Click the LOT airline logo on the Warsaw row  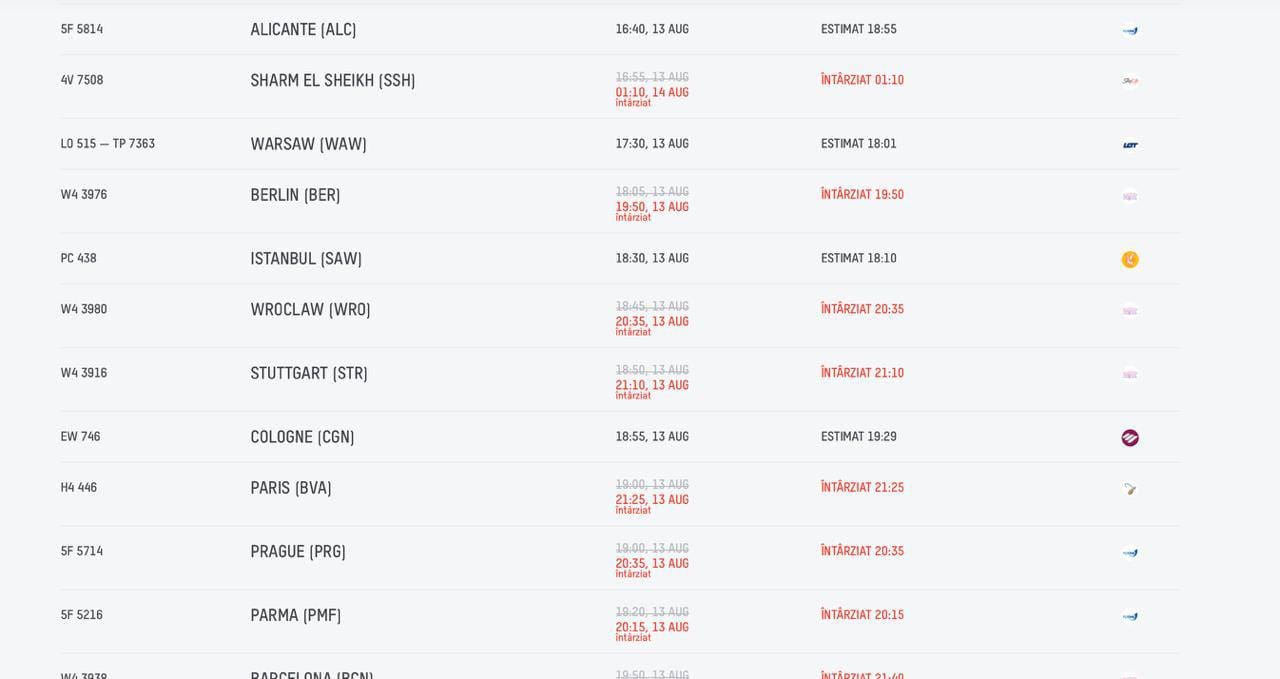[1130, 145]
